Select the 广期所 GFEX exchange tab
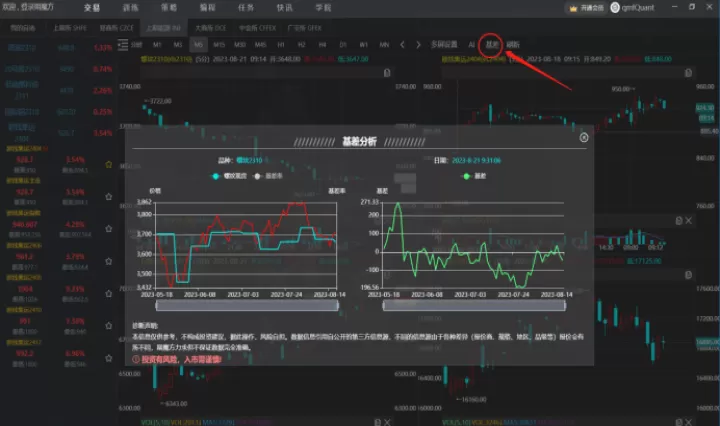 coord(304,28)
